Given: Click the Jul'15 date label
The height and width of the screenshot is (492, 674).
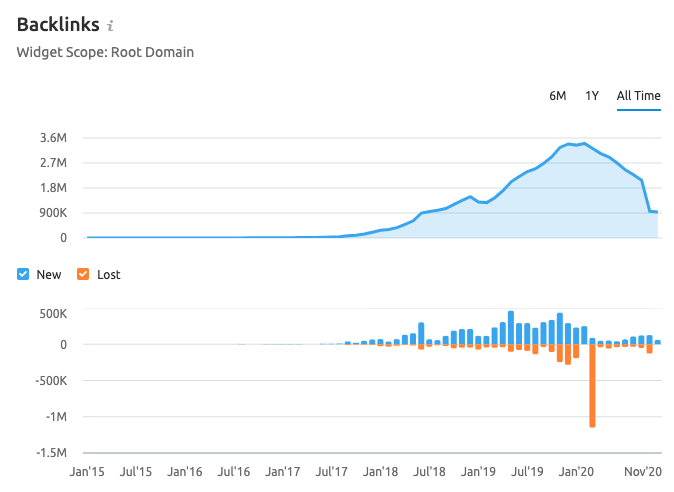Looking at the screenshot, I should 136,472.
